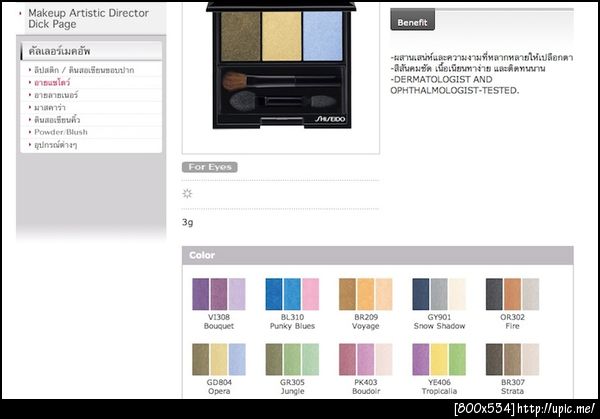Click the eyeshadow palette product image
The image size is (600, 419).
[281, 65]
